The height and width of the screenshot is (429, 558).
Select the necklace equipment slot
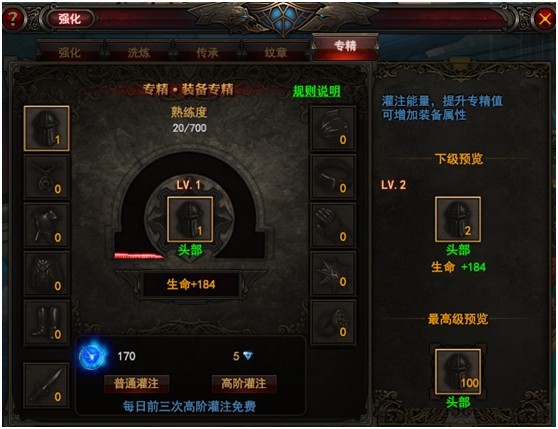point(47,177)
